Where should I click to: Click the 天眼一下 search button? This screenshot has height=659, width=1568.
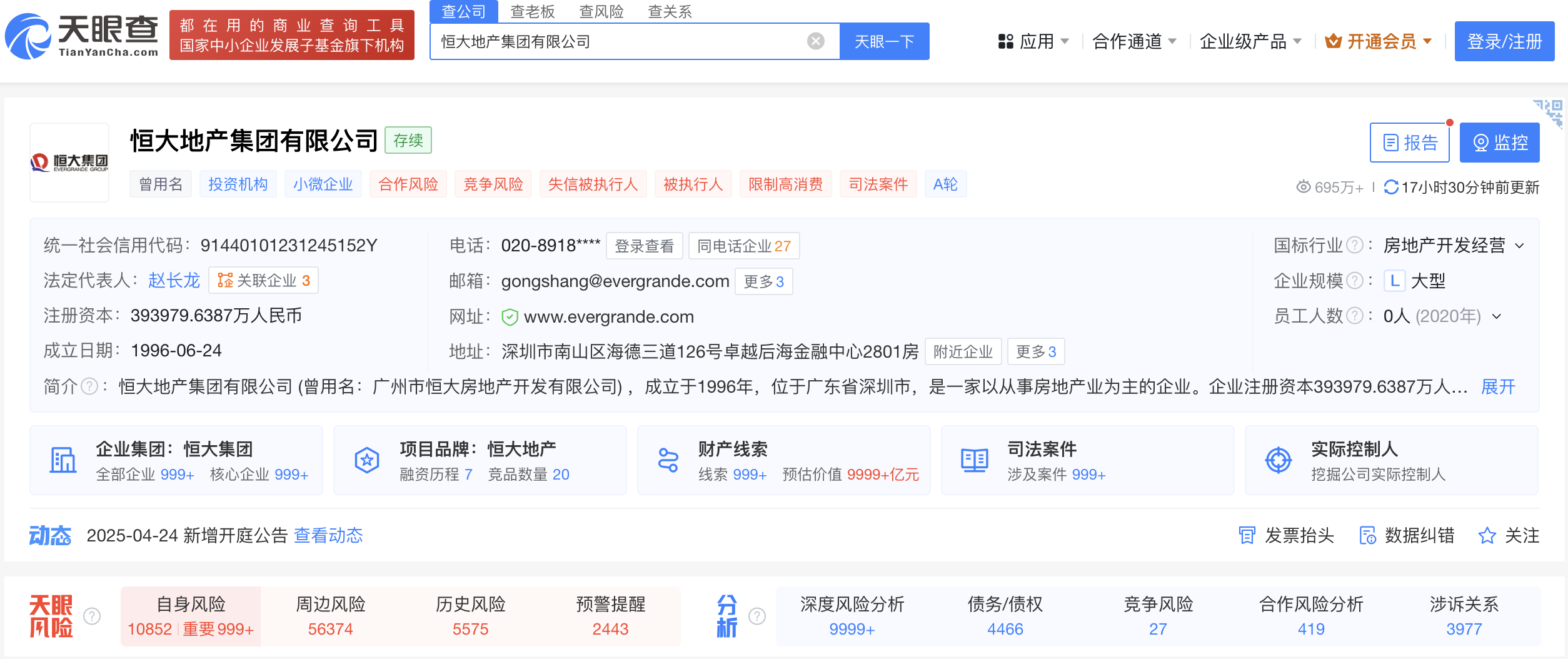click(884, 41)
